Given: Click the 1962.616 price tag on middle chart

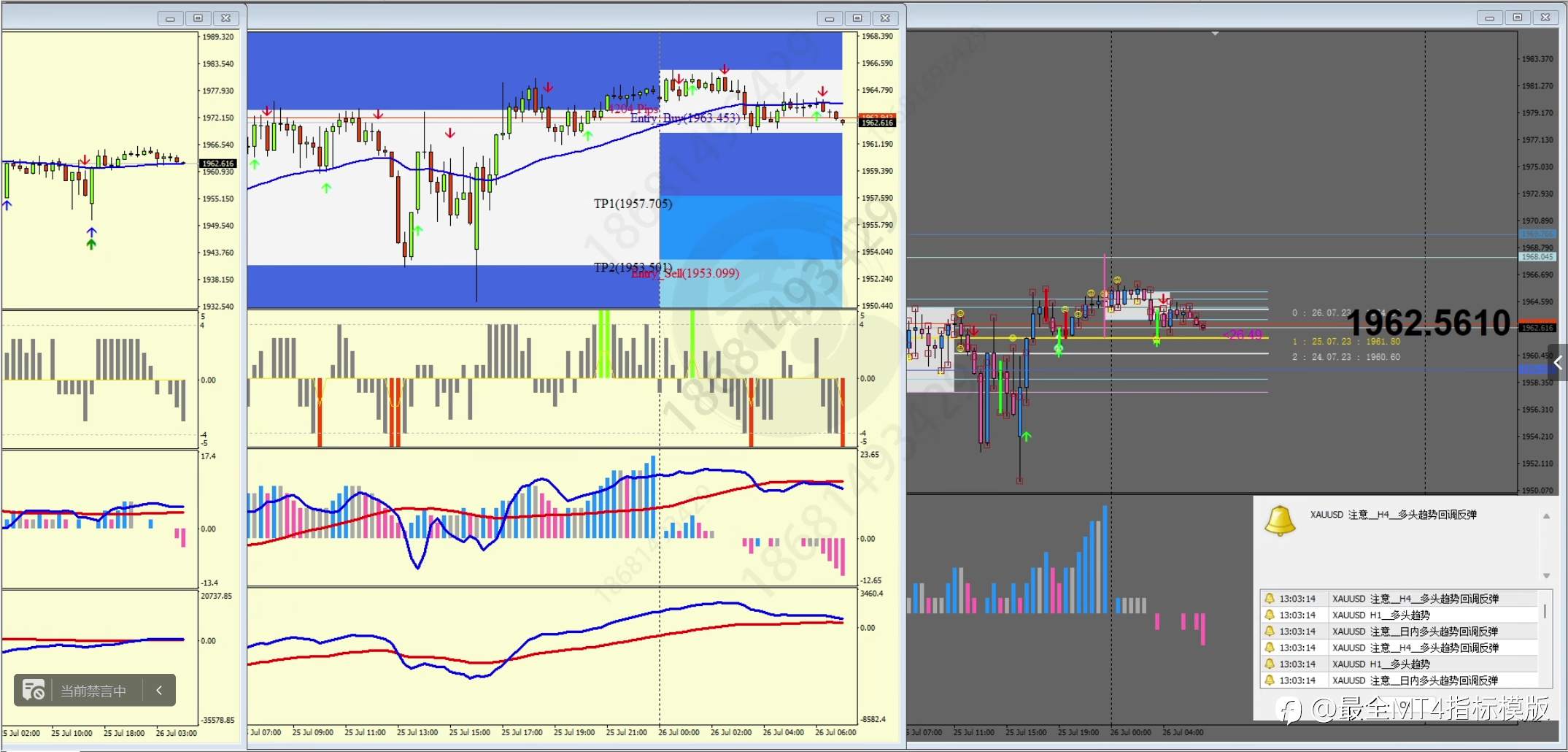Looking at the screenshot, I should pos(877,123).
